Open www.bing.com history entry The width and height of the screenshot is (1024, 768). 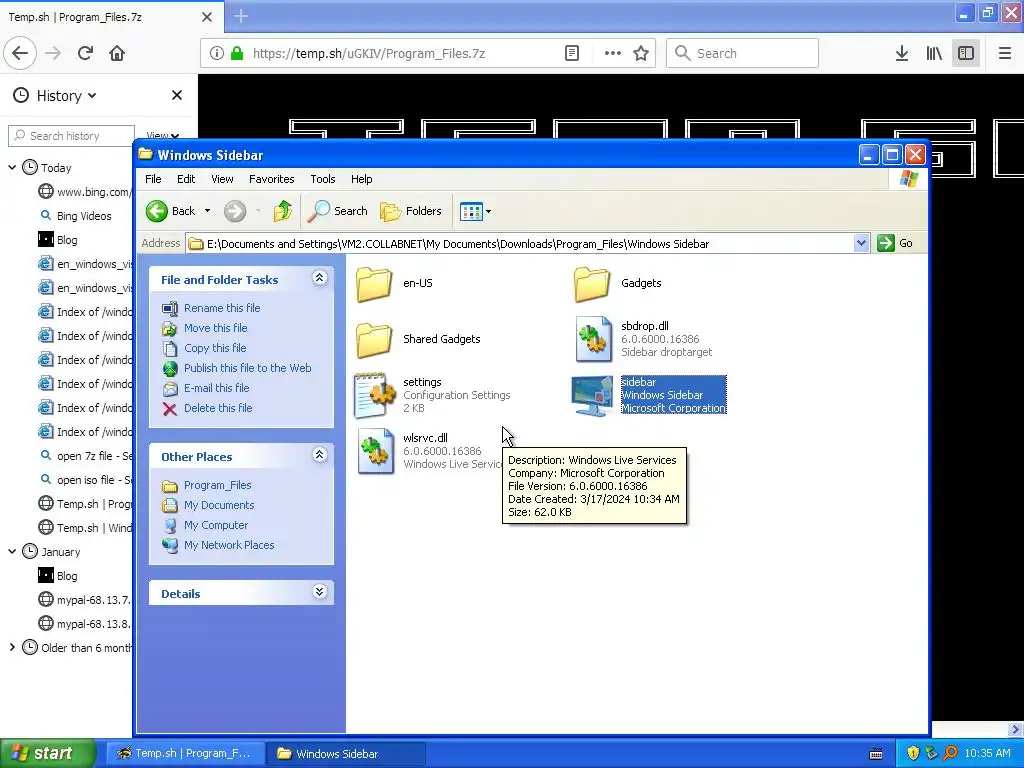(85, 191)
